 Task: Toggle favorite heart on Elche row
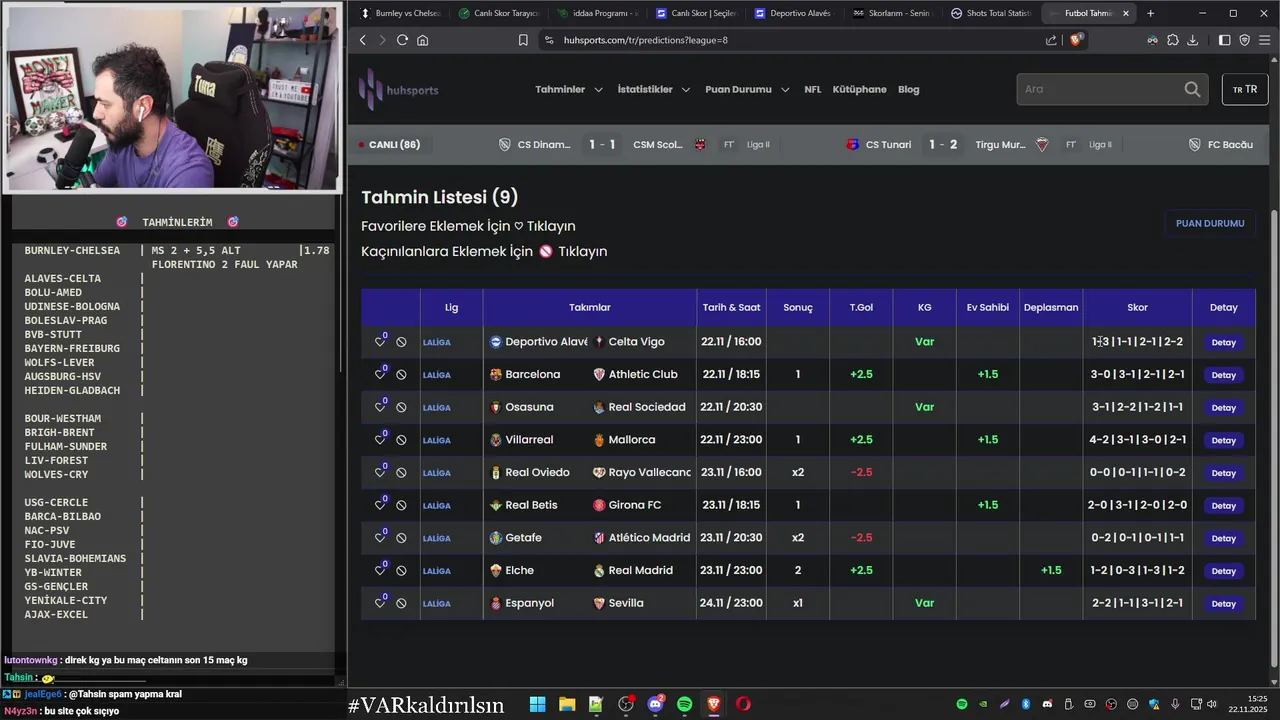pos(380,571)
